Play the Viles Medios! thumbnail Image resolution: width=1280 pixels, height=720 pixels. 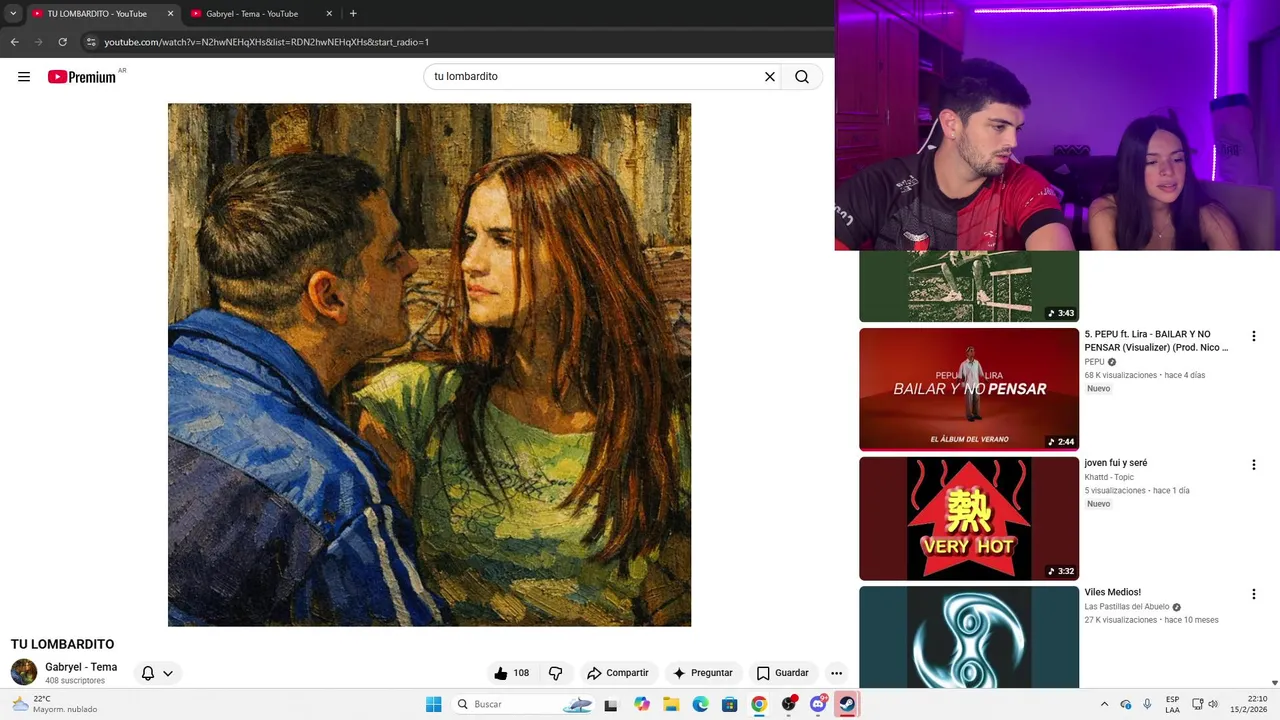(x=969, y=637)
